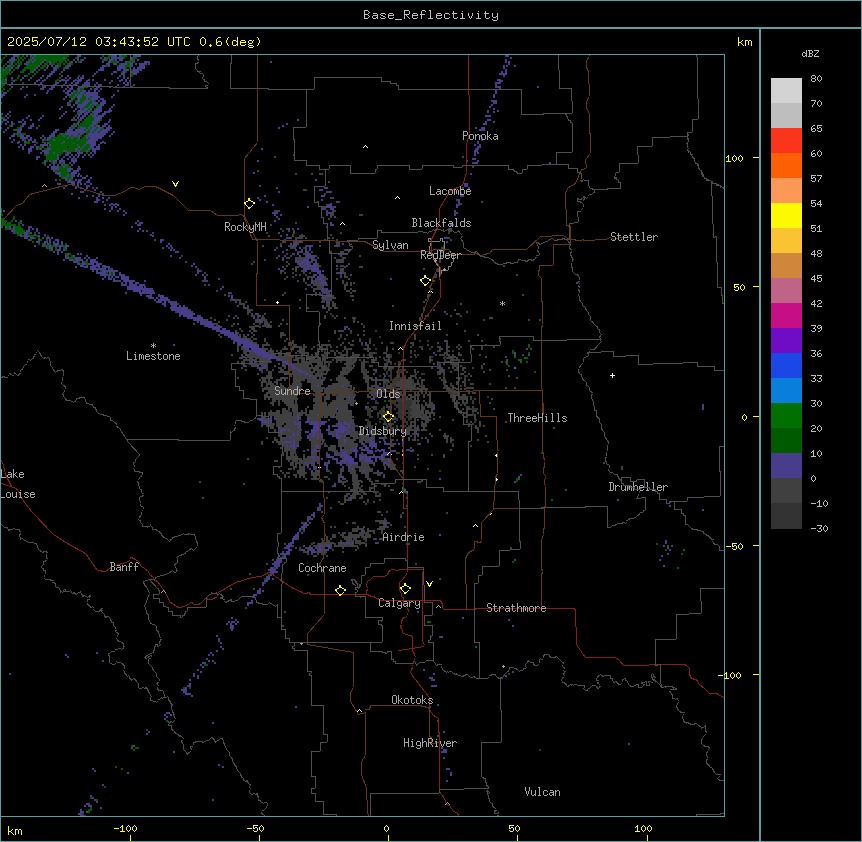This screenshot has height=842, width=862.
Task: Click the Innisfail city label
Action: pos(415,326)
